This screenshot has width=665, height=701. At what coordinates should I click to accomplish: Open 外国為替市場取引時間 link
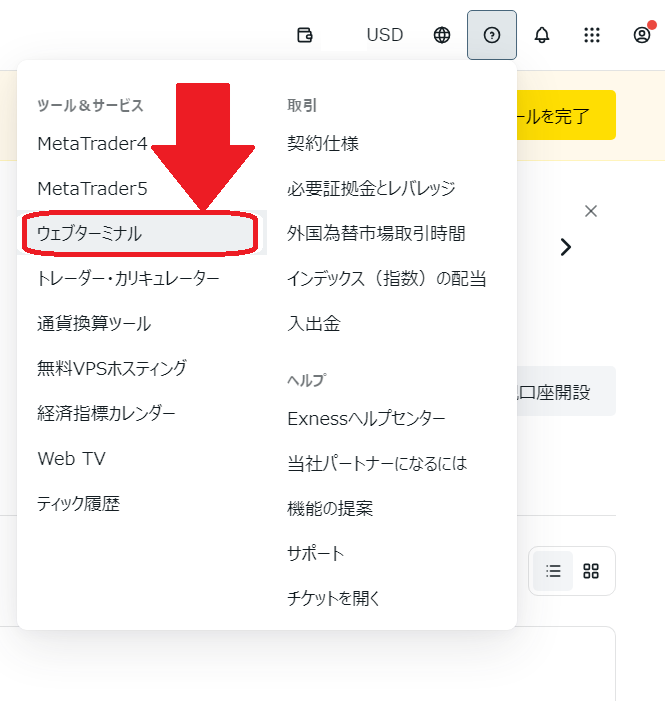tap(377, 233)
